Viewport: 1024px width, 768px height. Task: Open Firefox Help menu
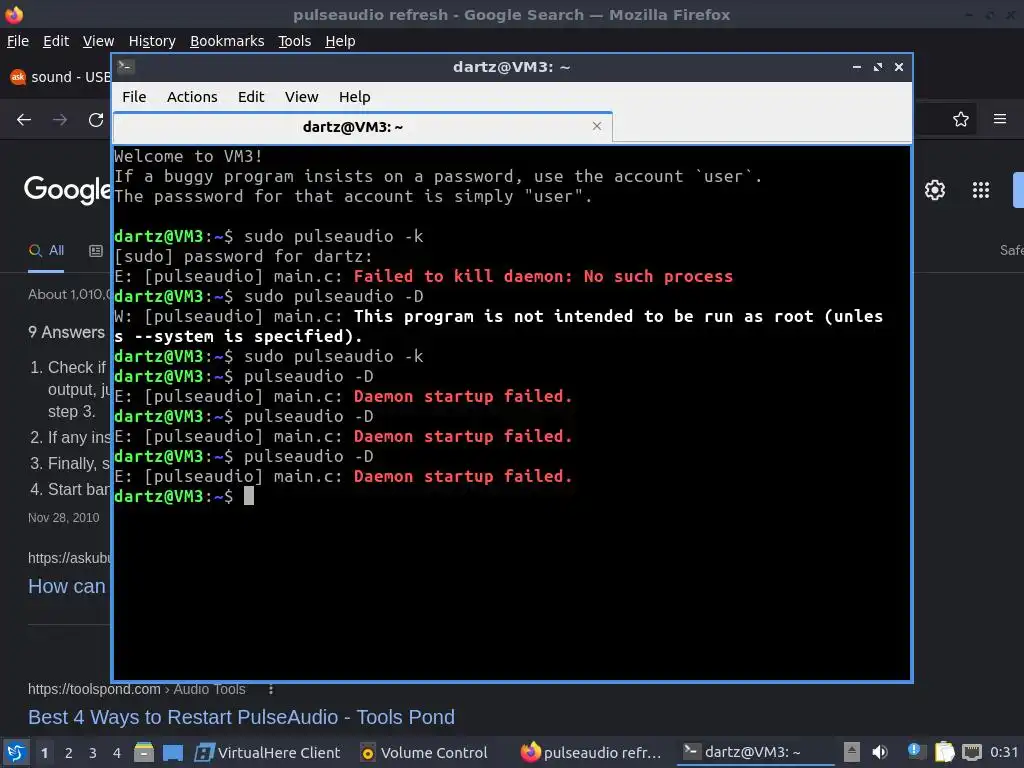click(x=340, y=41)
